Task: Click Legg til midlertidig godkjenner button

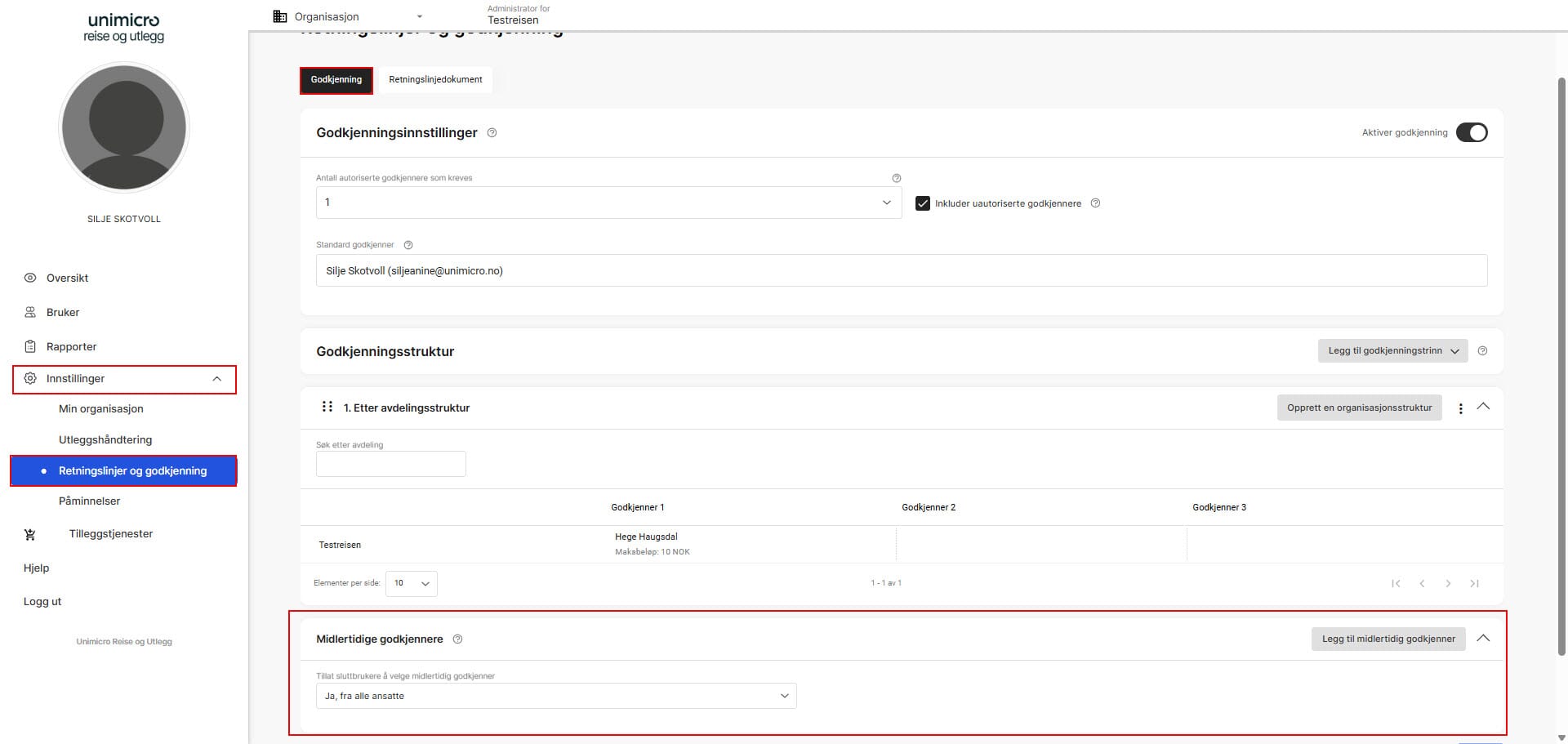Action: click(x=1388, y=639)
